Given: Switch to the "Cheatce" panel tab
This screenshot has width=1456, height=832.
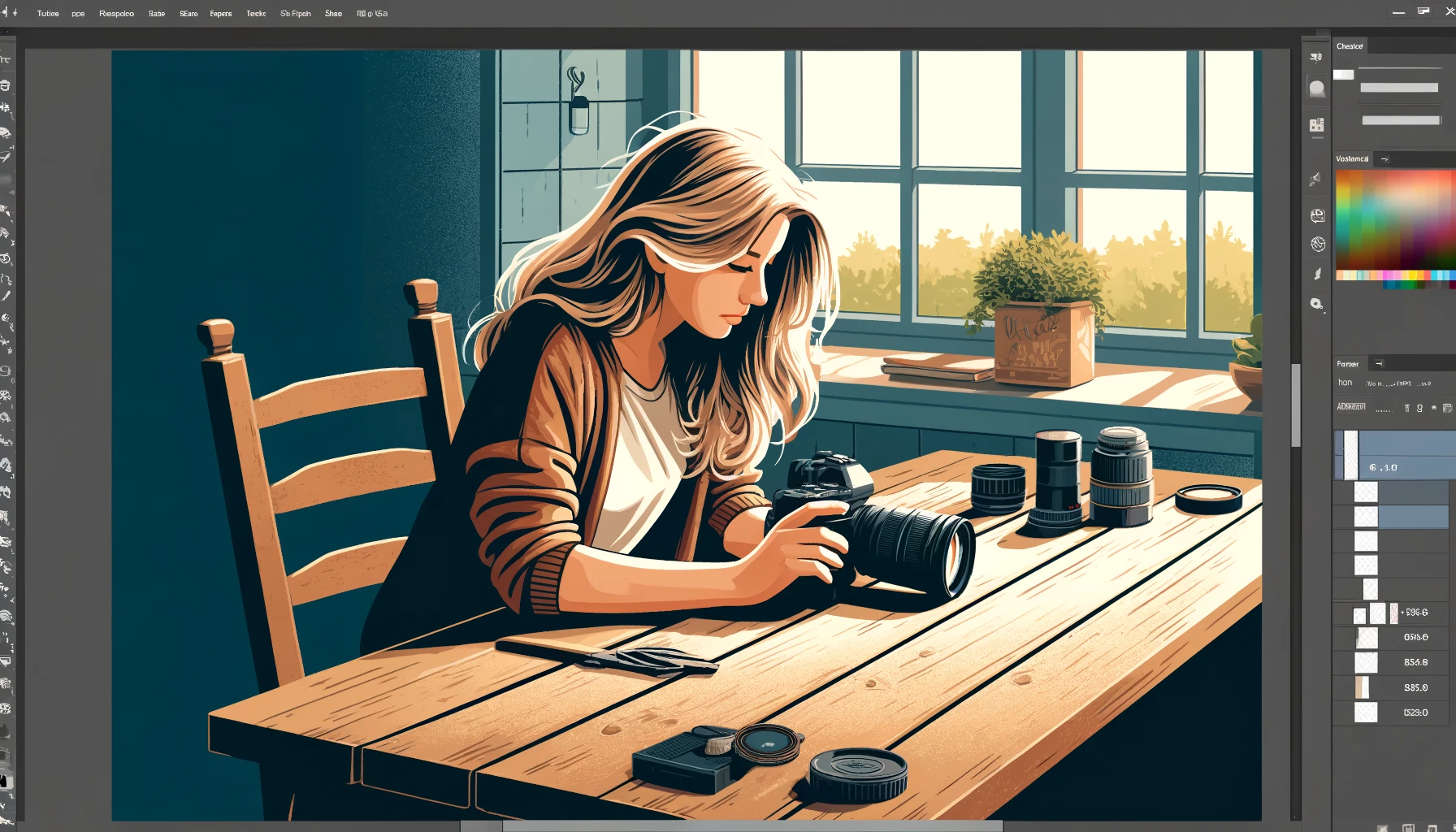Looking at the screenshot, I should [1350, 46].
